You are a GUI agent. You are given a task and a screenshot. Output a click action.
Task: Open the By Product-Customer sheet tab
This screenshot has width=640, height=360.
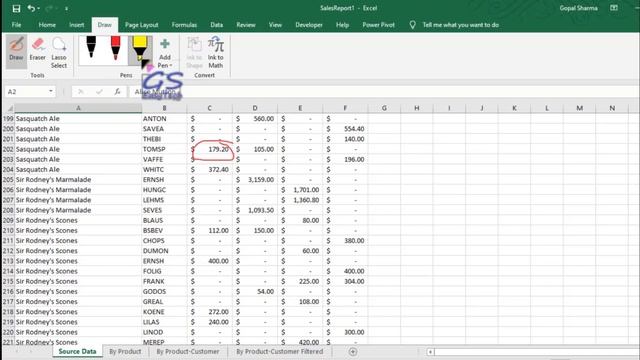click(188, 351)
